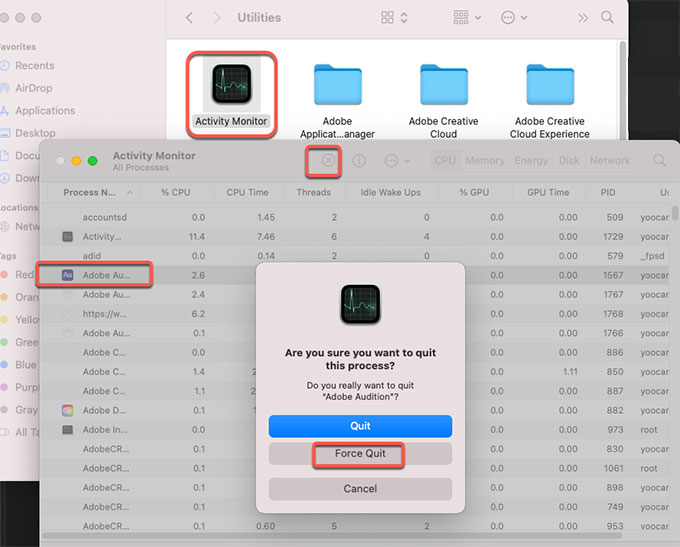Switch to the Disk tab
This screenshot has height=547, width=680.
(x=569, y=160)
